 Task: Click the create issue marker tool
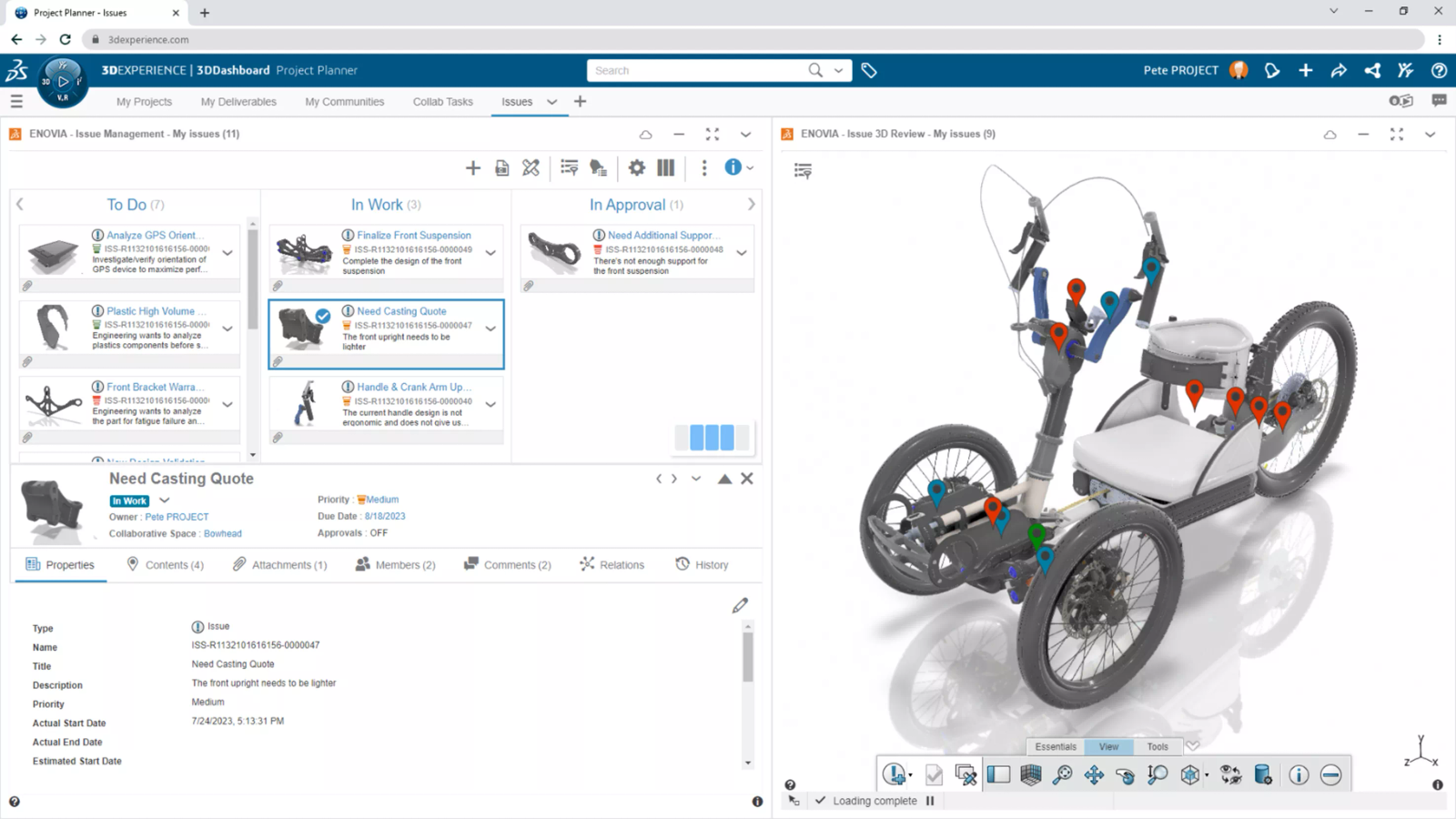click(x=895, y=774)
